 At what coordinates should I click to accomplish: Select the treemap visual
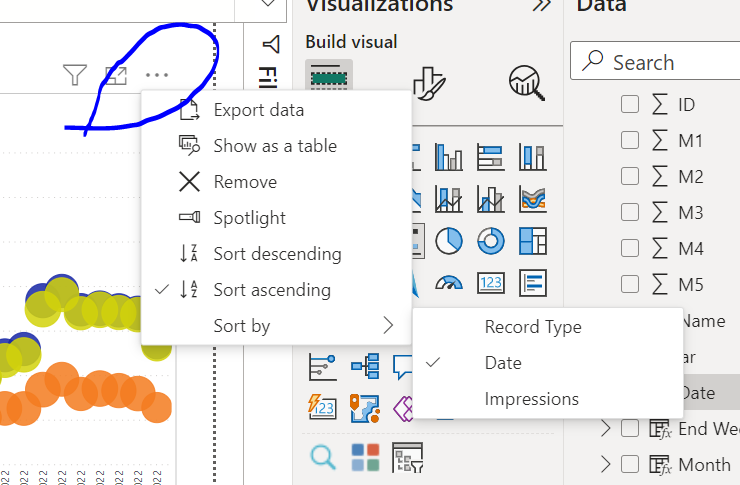(533, 241)
